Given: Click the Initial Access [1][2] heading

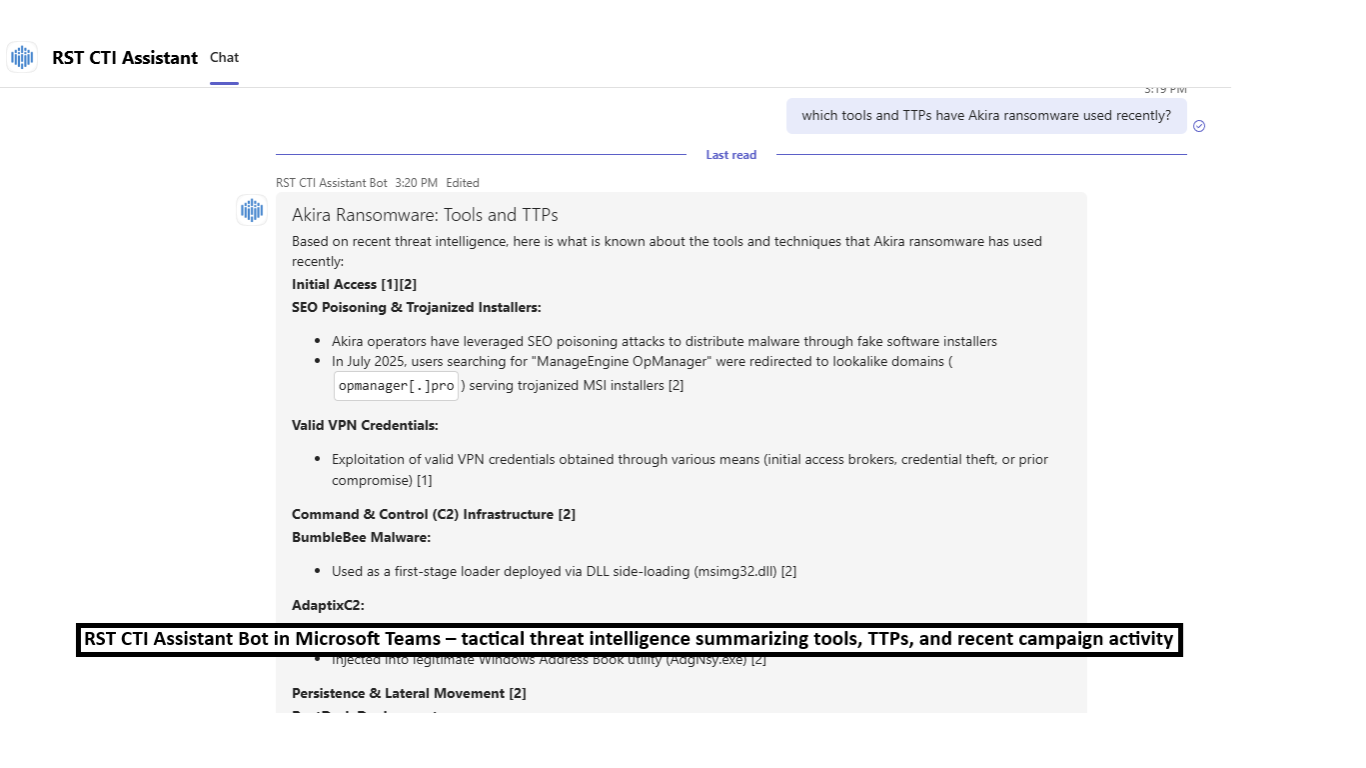Looking at the screenshot, I should [x=354, y=284].
